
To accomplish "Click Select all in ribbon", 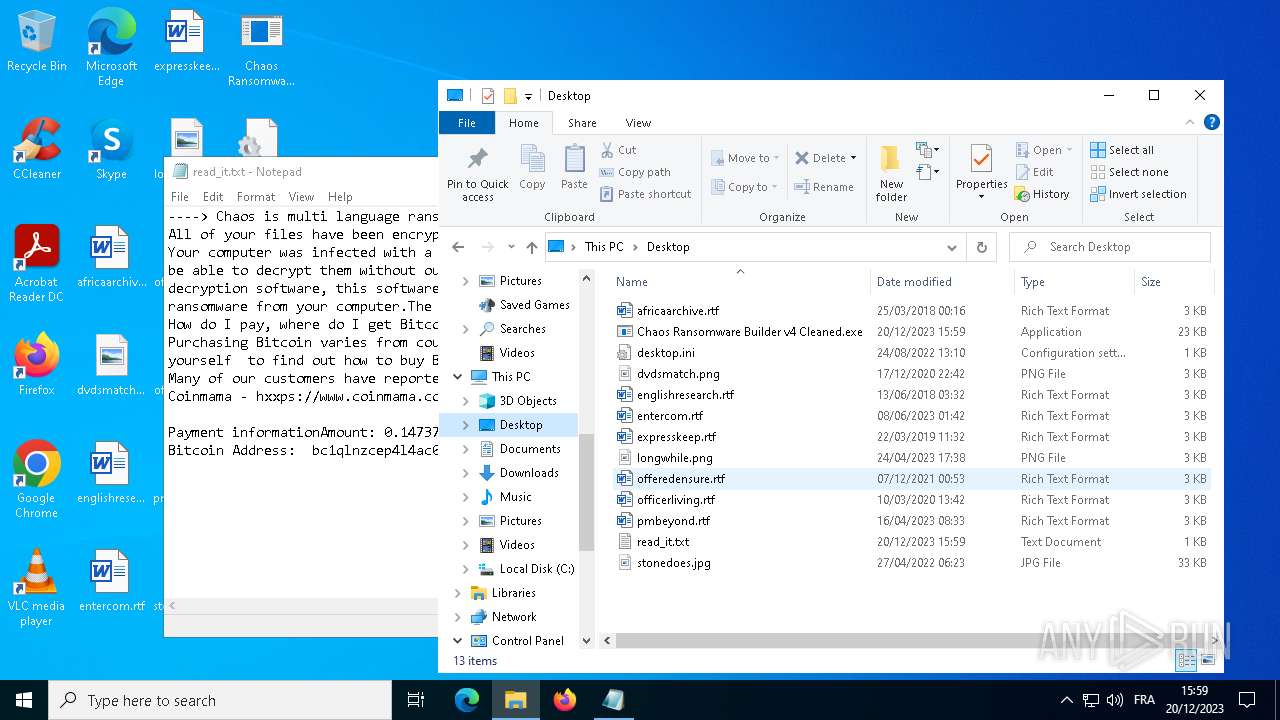I will [x=1122, y=150].
